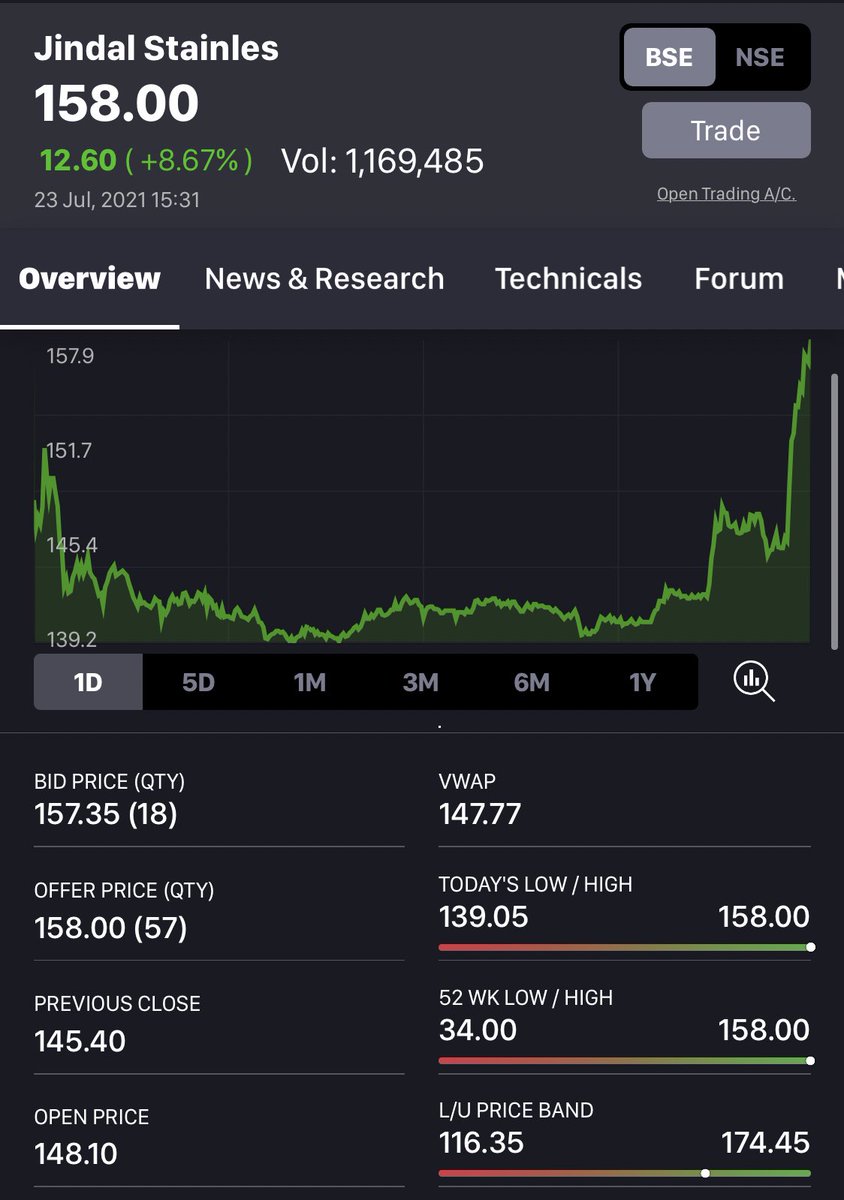Image resolution: width=844 pixels, height=1200 pixels.
Task: Click the Jindal Stainles stock title
Action: click(x=156, y=48)
